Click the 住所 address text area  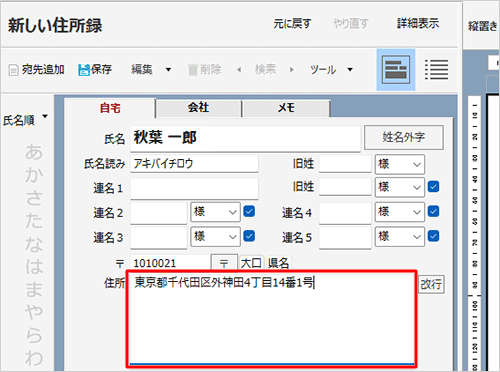click(x=272, y=319)
